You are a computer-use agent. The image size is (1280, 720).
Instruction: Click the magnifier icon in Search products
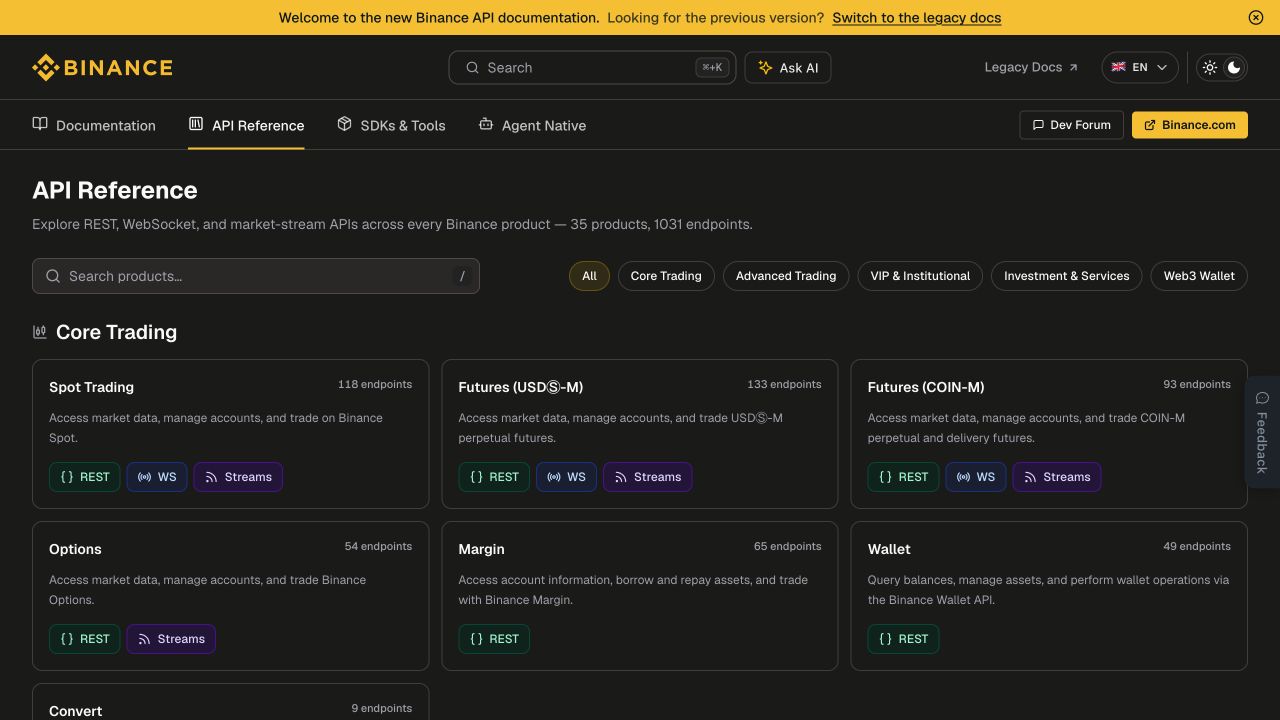pos(53,276)
